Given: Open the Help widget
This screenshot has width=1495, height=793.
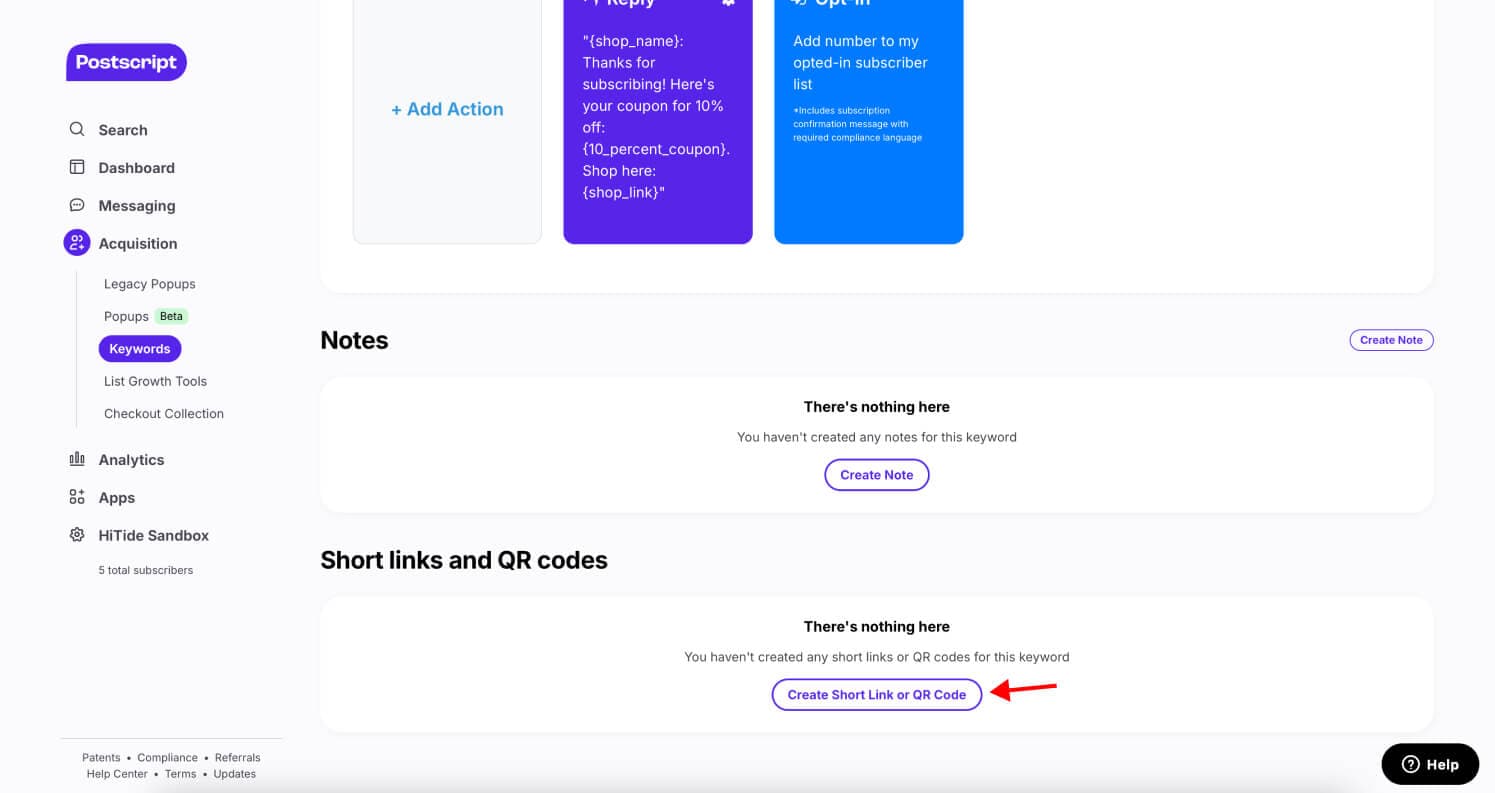Looking at the screenshot, I should (1430, 764).
